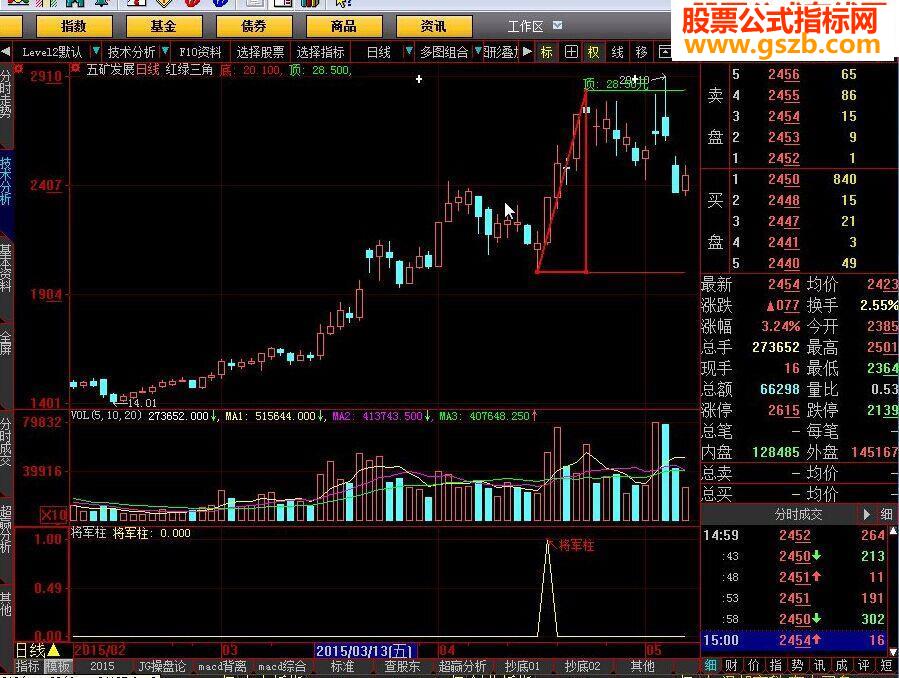
Task: Open the 评 comments tab icon
Action: tap(863, 665)
